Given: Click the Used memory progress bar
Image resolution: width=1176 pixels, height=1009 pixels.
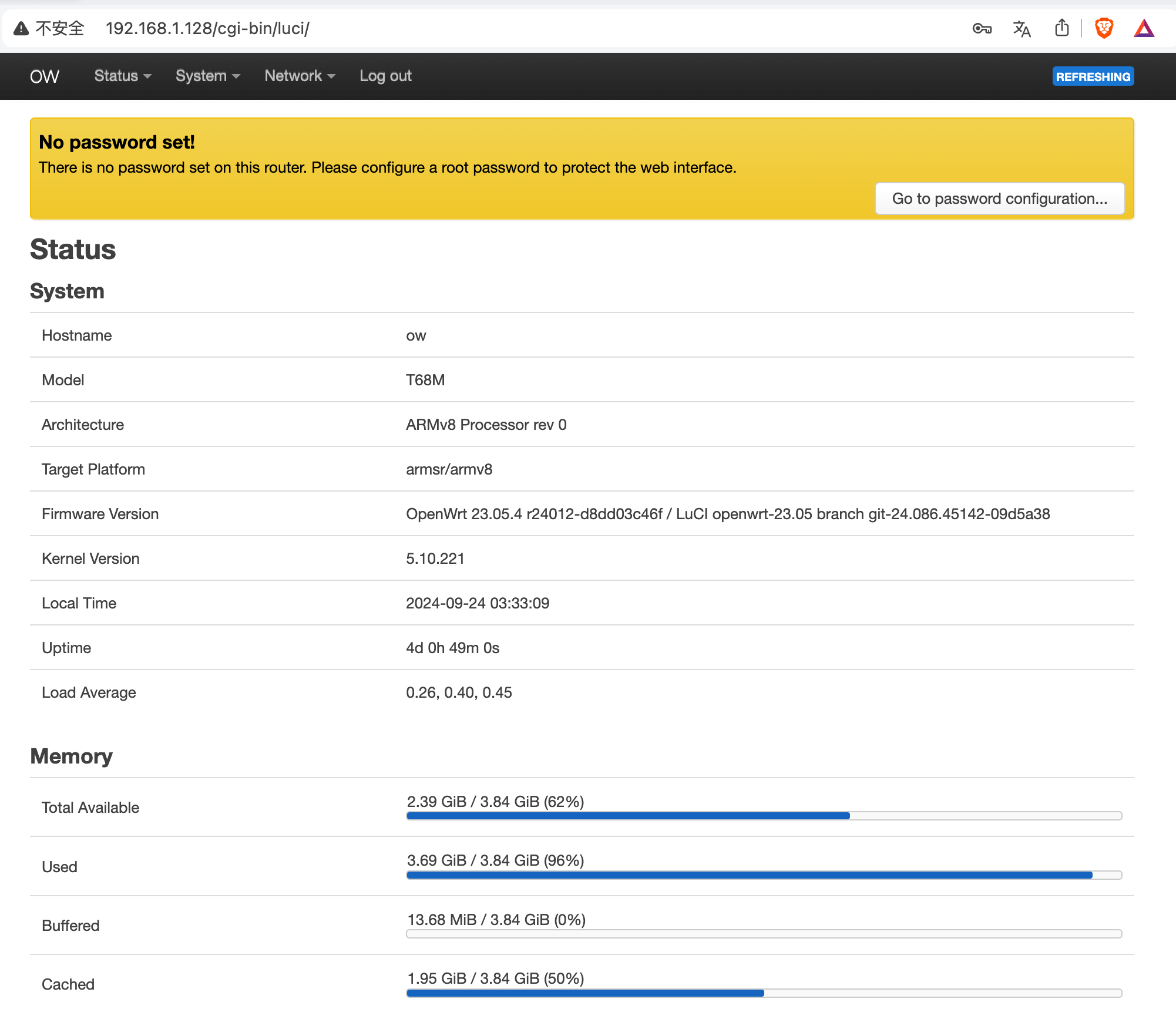Looking at the screenshot, I should click(x=764, y=875).
